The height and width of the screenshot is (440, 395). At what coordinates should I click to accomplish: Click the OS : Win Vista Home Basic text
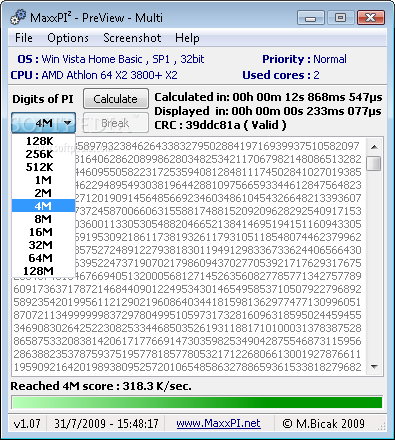click(111, 59)
